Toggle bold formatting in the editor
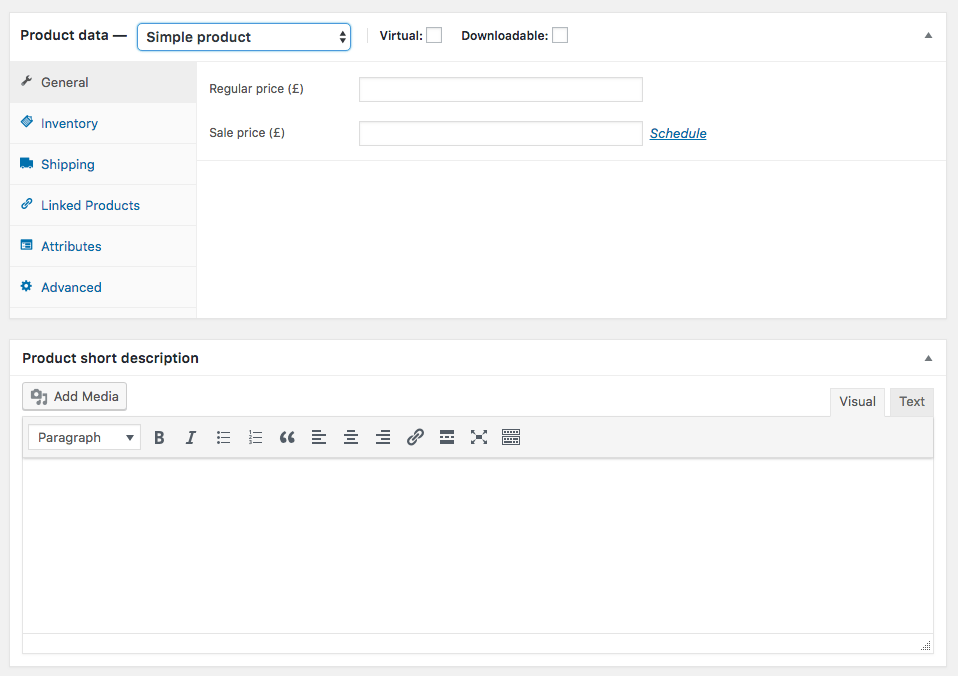The width and height of the screenshot is (958, 676). tap(159, 437)
